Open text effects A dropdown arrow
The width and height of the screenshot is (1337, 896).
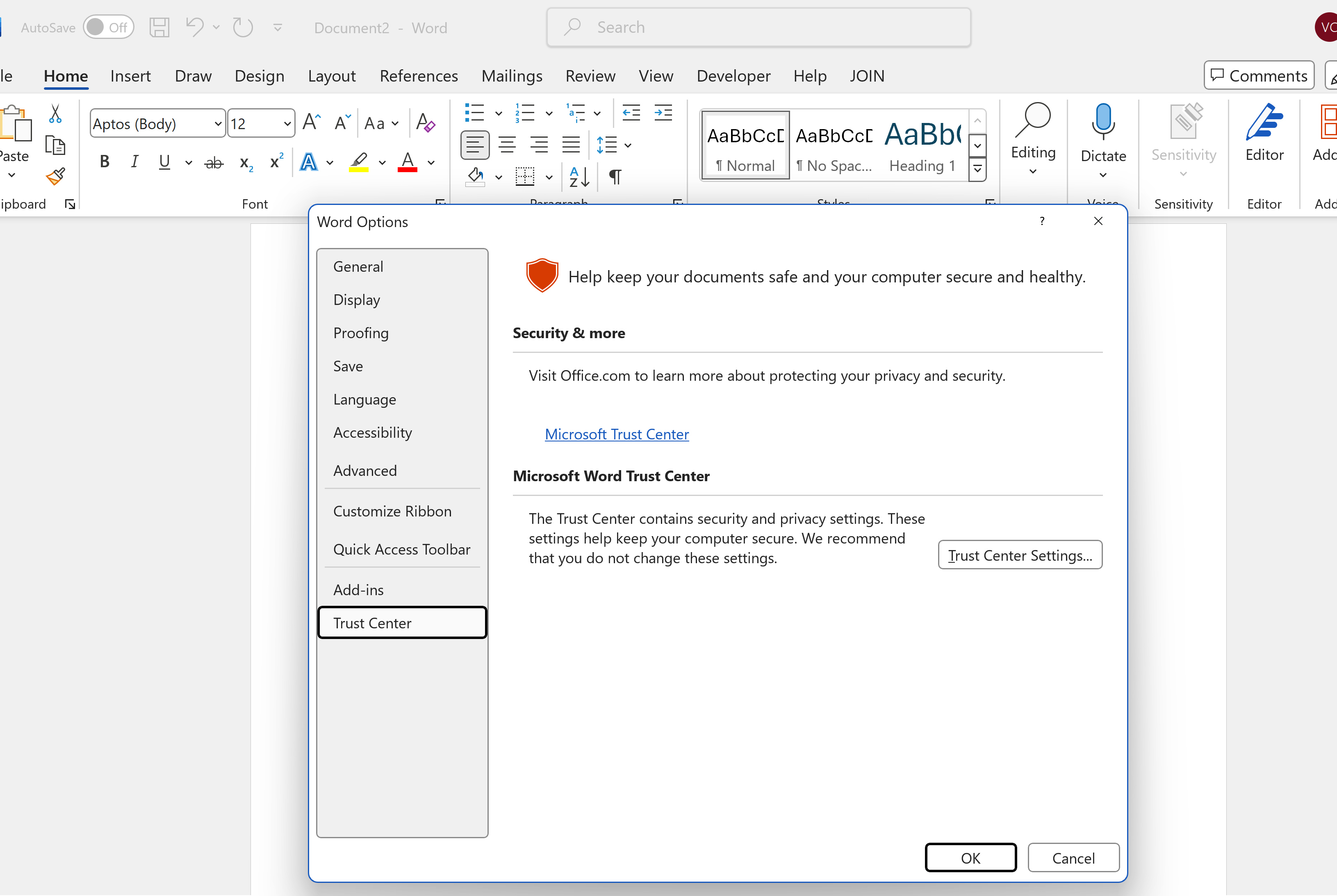pos(330,163)
